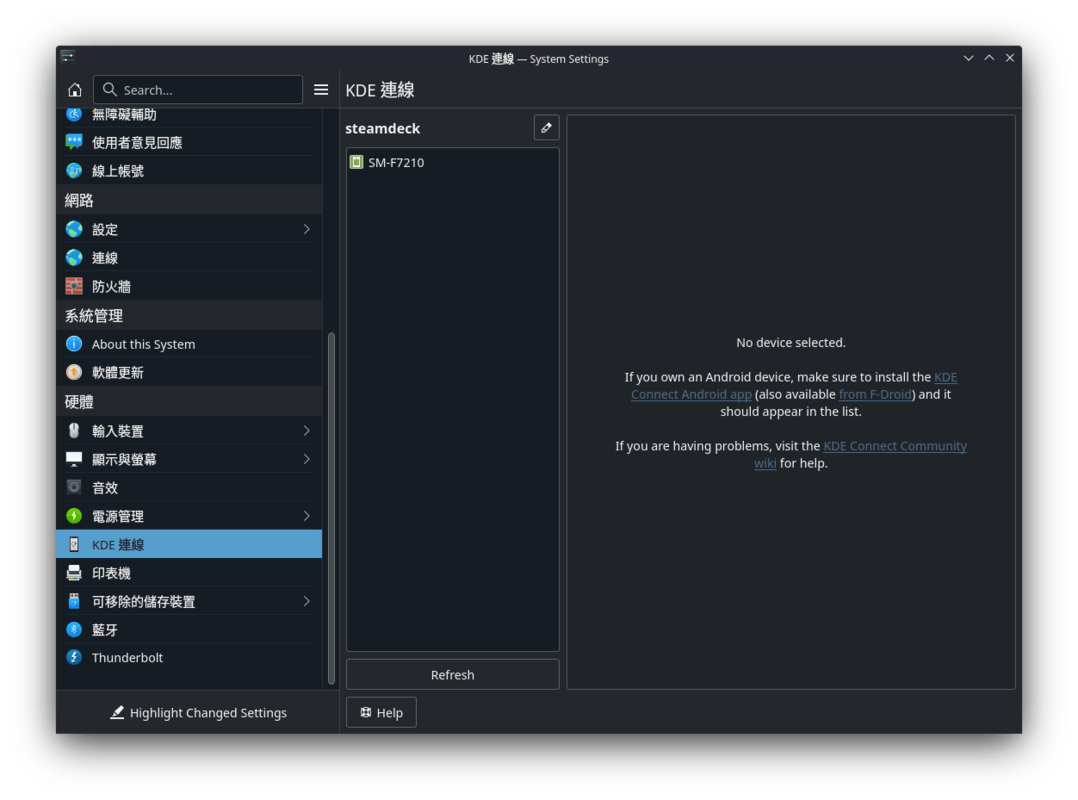Click the window menu icon in the title bar
The width and height of the screenshot is (1078, 800).
pos(67,57)
